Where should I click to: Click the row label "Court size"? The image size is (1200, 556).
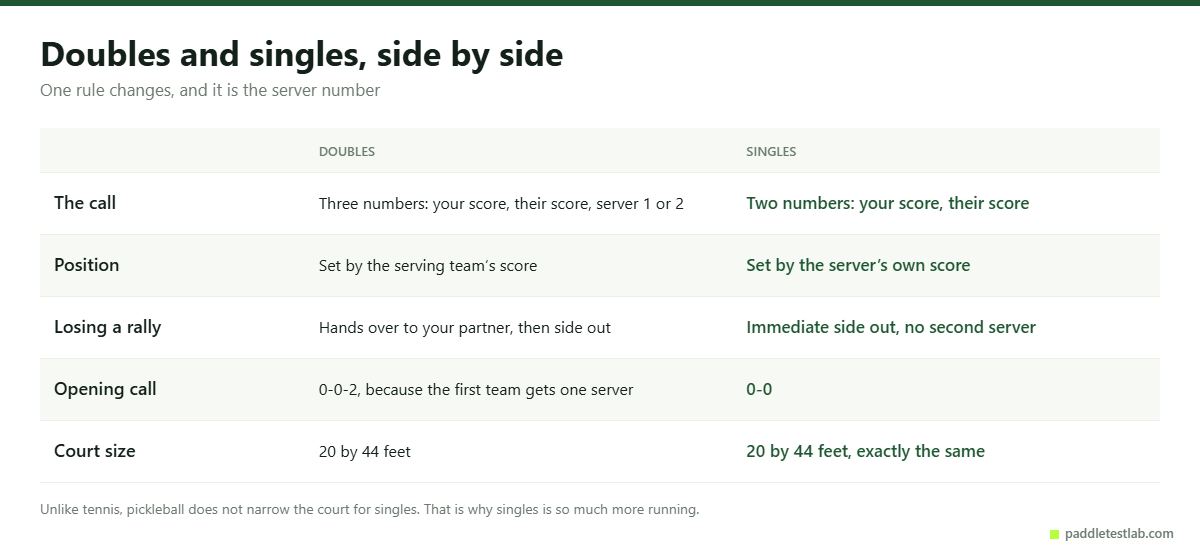pyautogui.click(x=94, y=451)
